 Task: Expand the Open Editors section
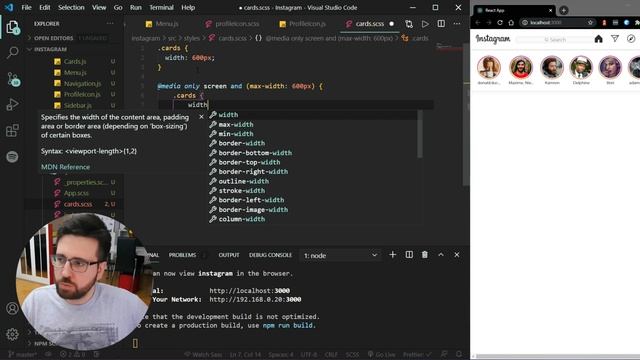click(54, 38)
